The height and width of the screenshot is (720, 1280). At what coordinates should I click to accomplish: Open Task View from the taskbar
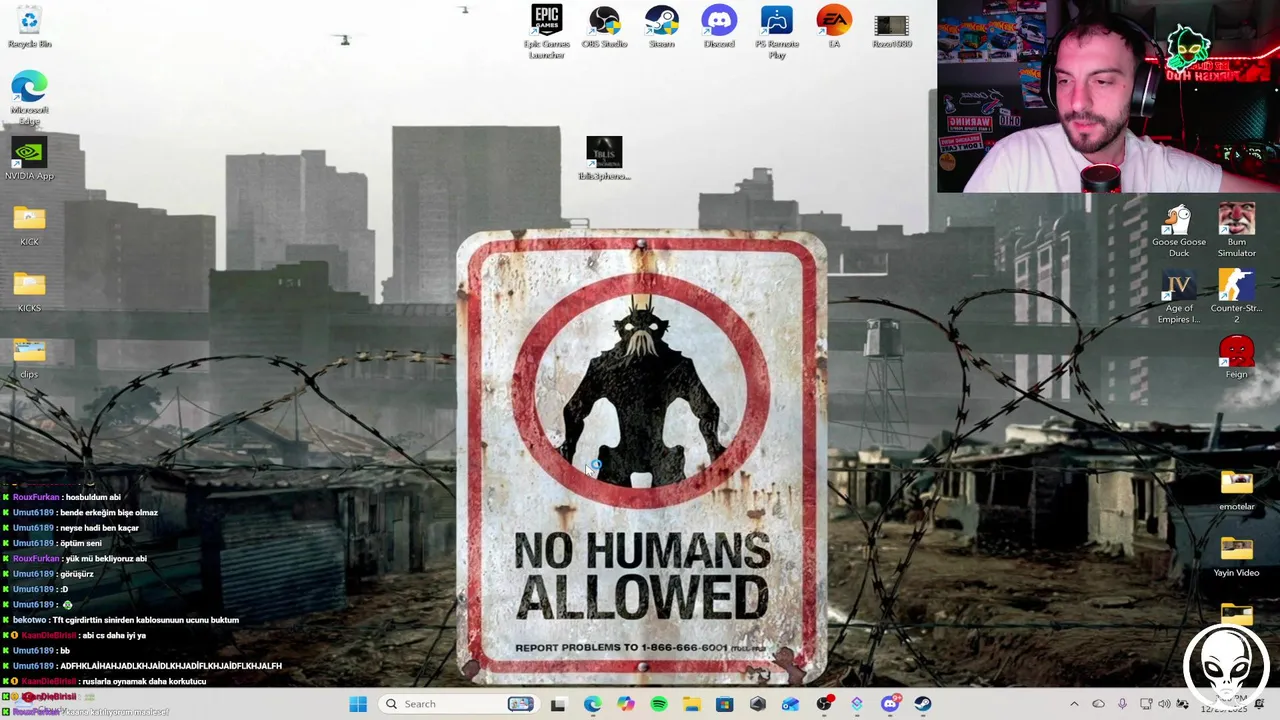558,704
